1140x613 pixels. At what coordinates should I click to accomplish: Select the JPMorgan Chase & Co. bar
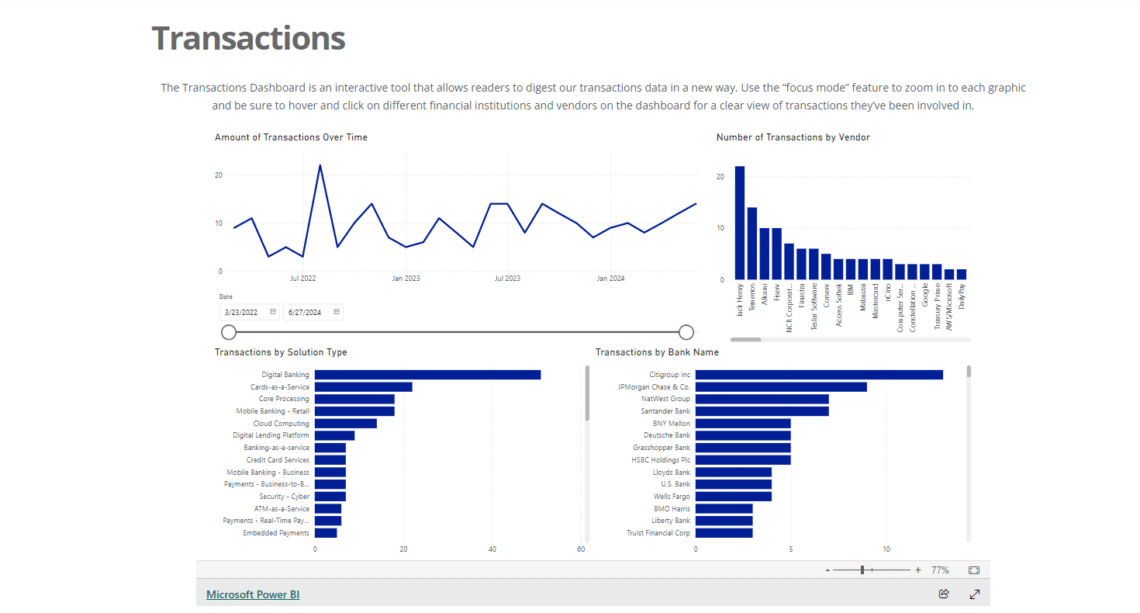[781, 387]
